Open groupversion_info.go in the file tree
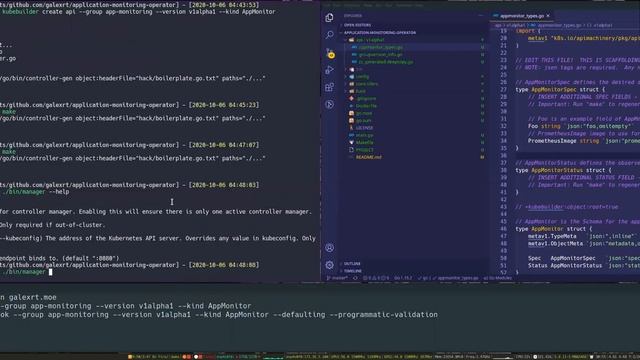 [x=381, y=55]
